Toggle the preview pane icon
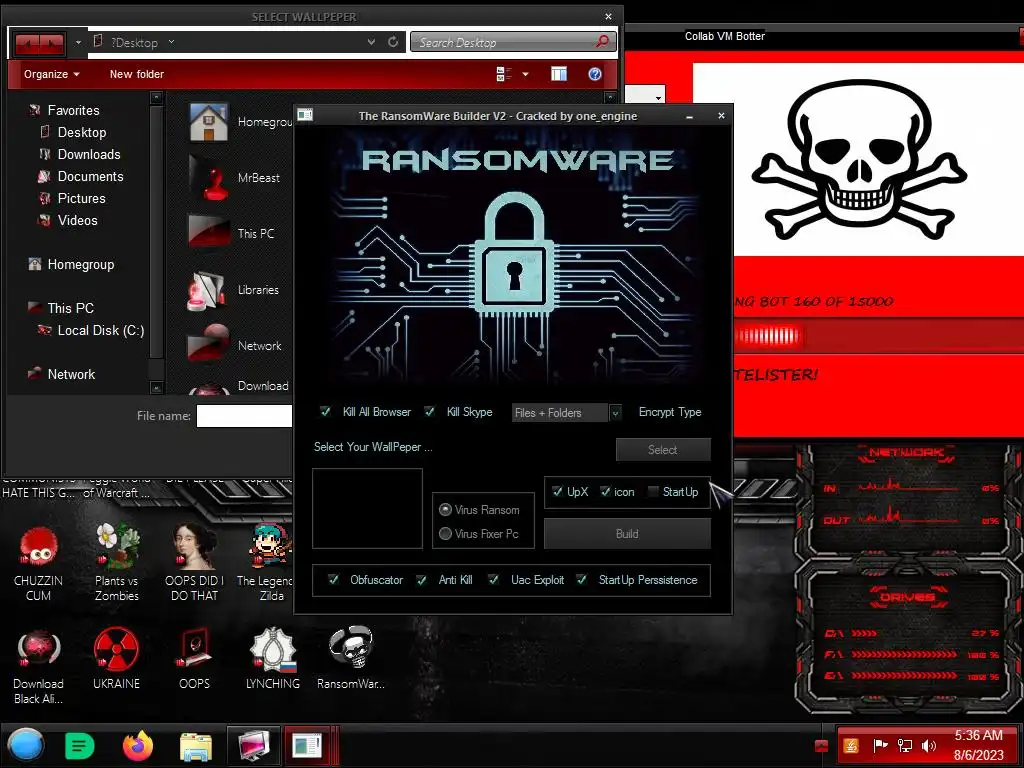The image size is (1024, 768). coord(559,74)
